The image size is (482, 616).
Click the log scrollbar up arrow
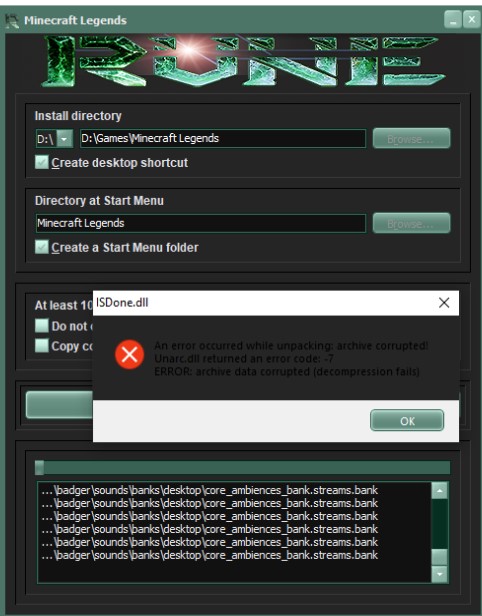point(439,491)
